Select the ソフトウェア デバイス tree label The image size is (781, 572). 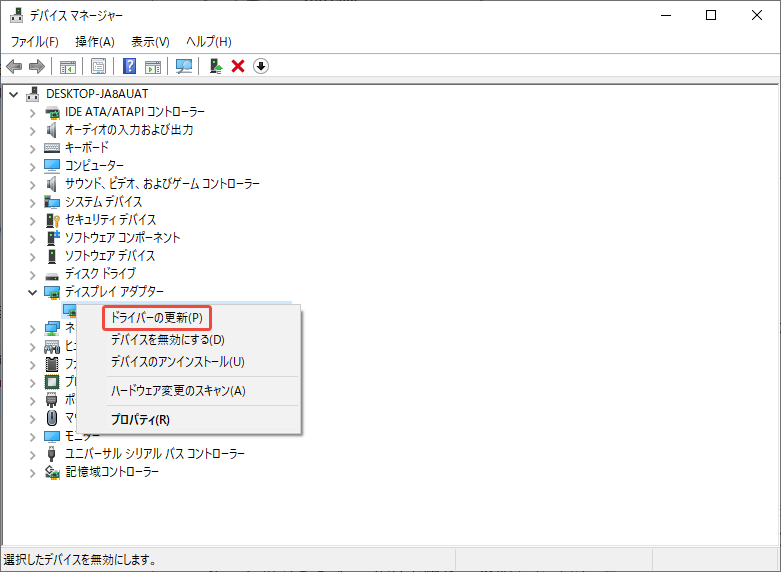(110, 256)
